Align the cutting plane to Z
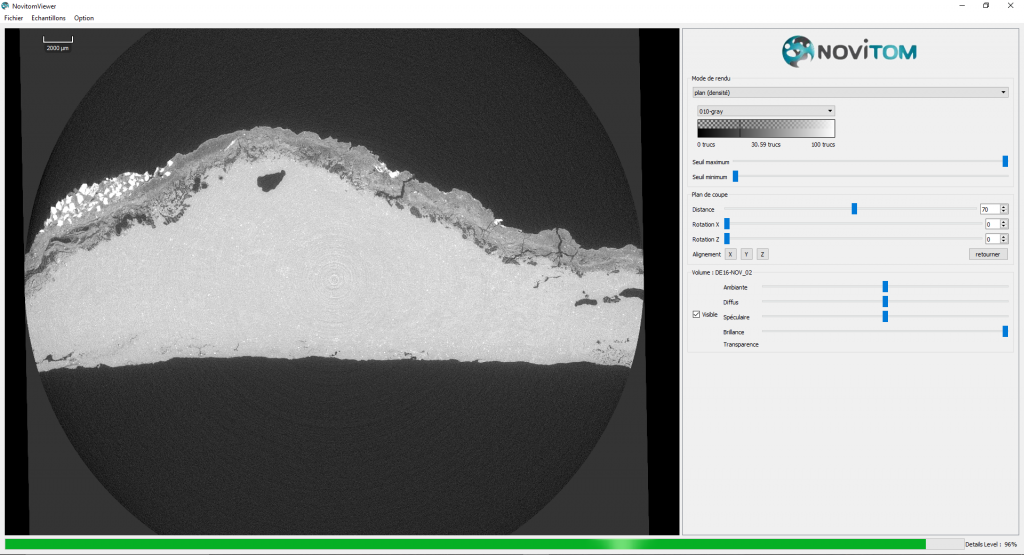Viewport: 1024px width, 555px height. [x=762, y=254]
